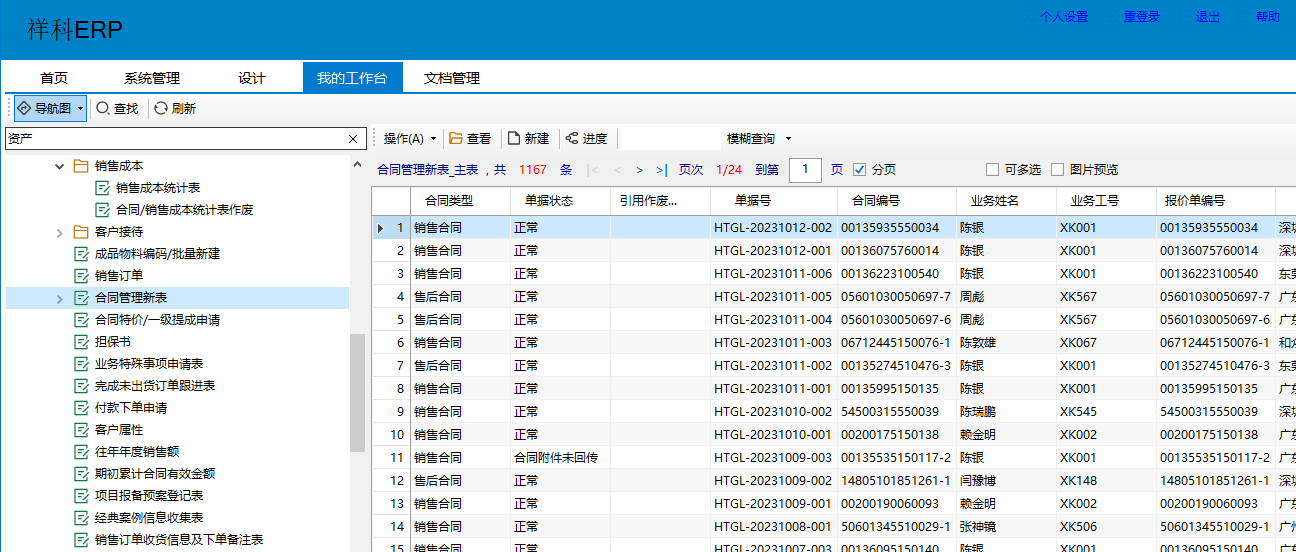The height and width of the screenshot is (552, 1296).
Task: Click the 进度 progress icon
Action: click(x=571, y=138)
